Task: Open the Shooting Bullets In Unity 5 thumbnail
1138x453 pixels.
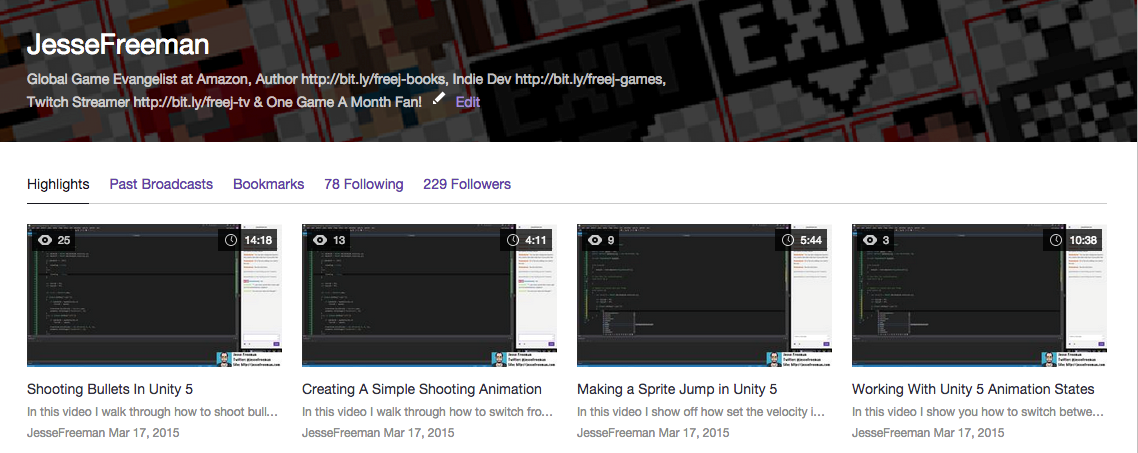Action: 155,295
